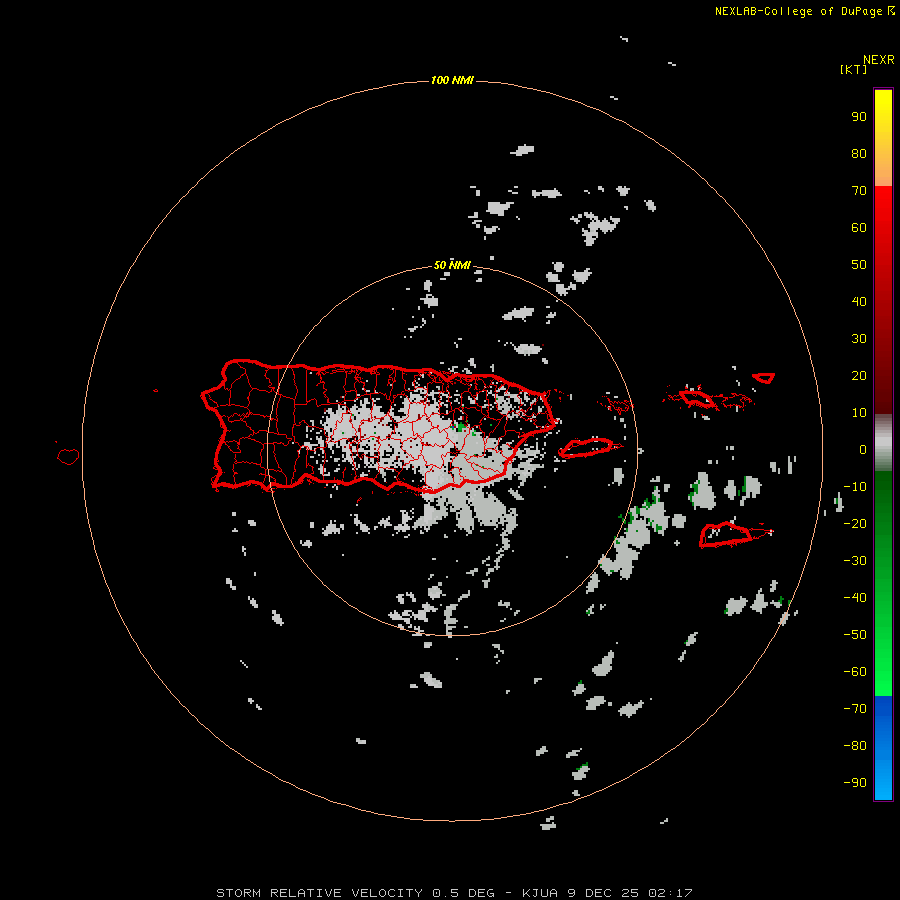This screenshot has height=900, width=900.
Task: Click the 0 value on the velocity scale
Action: (x=863, y=450)
